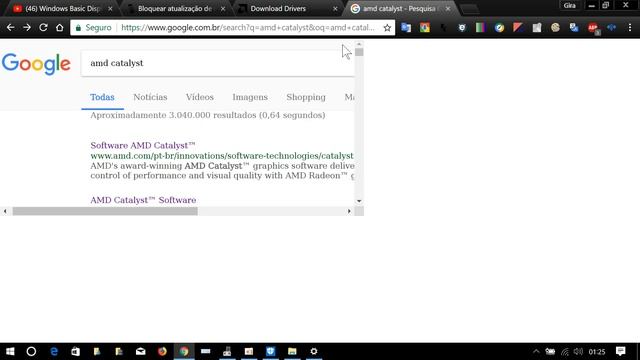Go back with the browser back arrow

tap(11, 27)
